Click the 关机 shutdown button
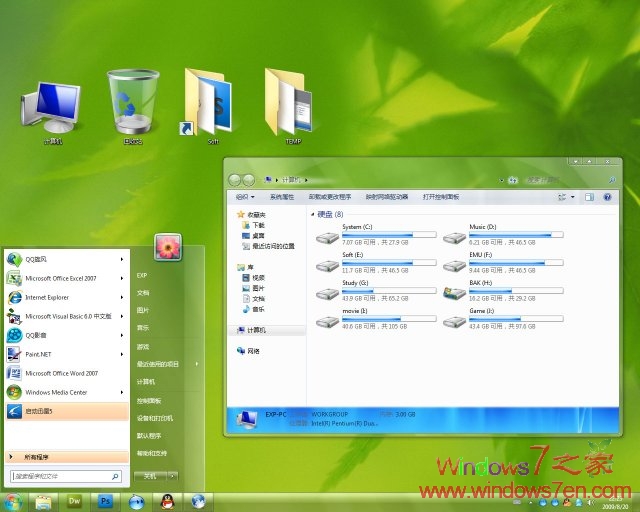The width and height of the screenshot is (640, 512). (150, 476)
